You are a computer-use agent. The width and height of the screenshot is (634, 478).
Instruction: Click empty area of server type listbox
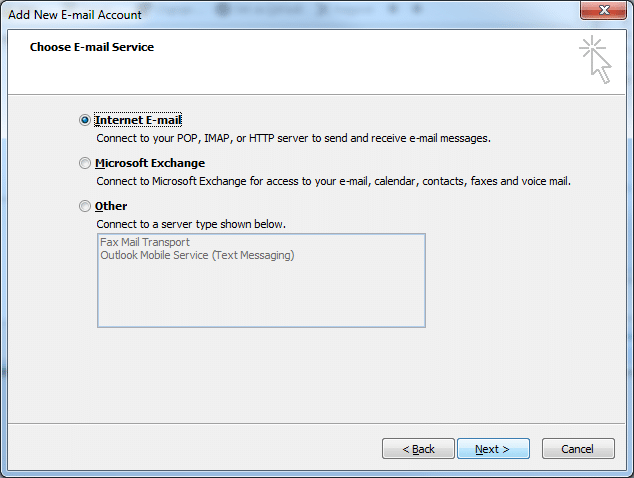tap(261, 295)
